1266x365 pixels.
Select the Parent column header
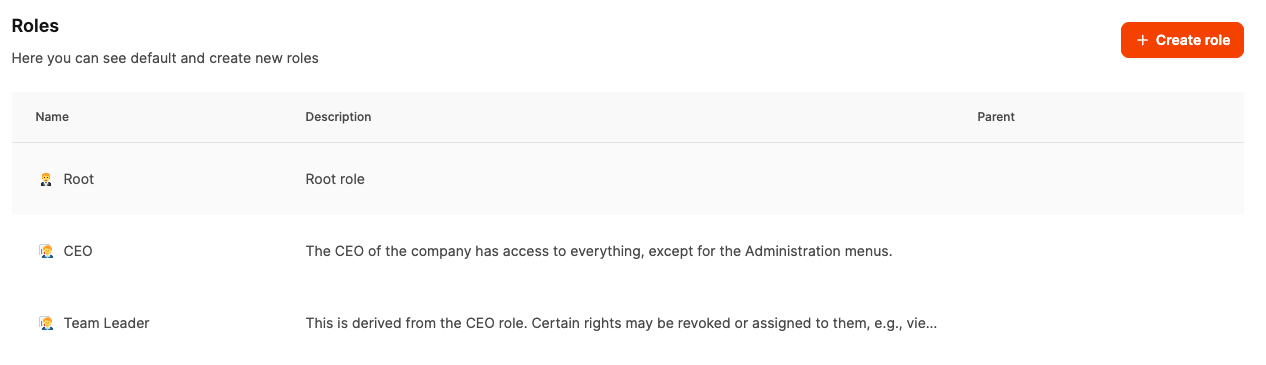tap(996, 117)
